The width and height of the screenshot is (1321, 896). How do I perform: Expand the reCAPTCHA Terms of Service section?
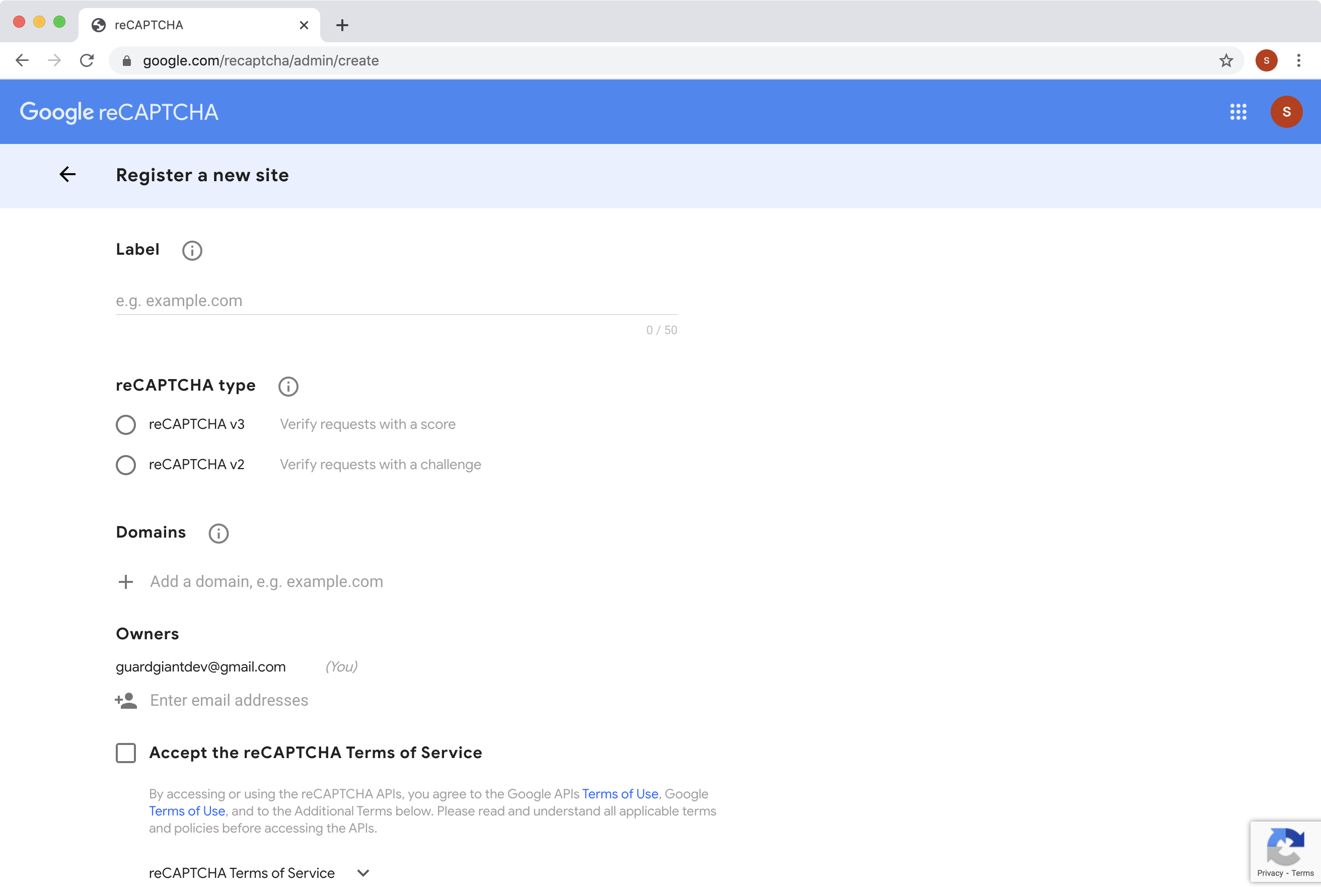click(x=362, y=873)
